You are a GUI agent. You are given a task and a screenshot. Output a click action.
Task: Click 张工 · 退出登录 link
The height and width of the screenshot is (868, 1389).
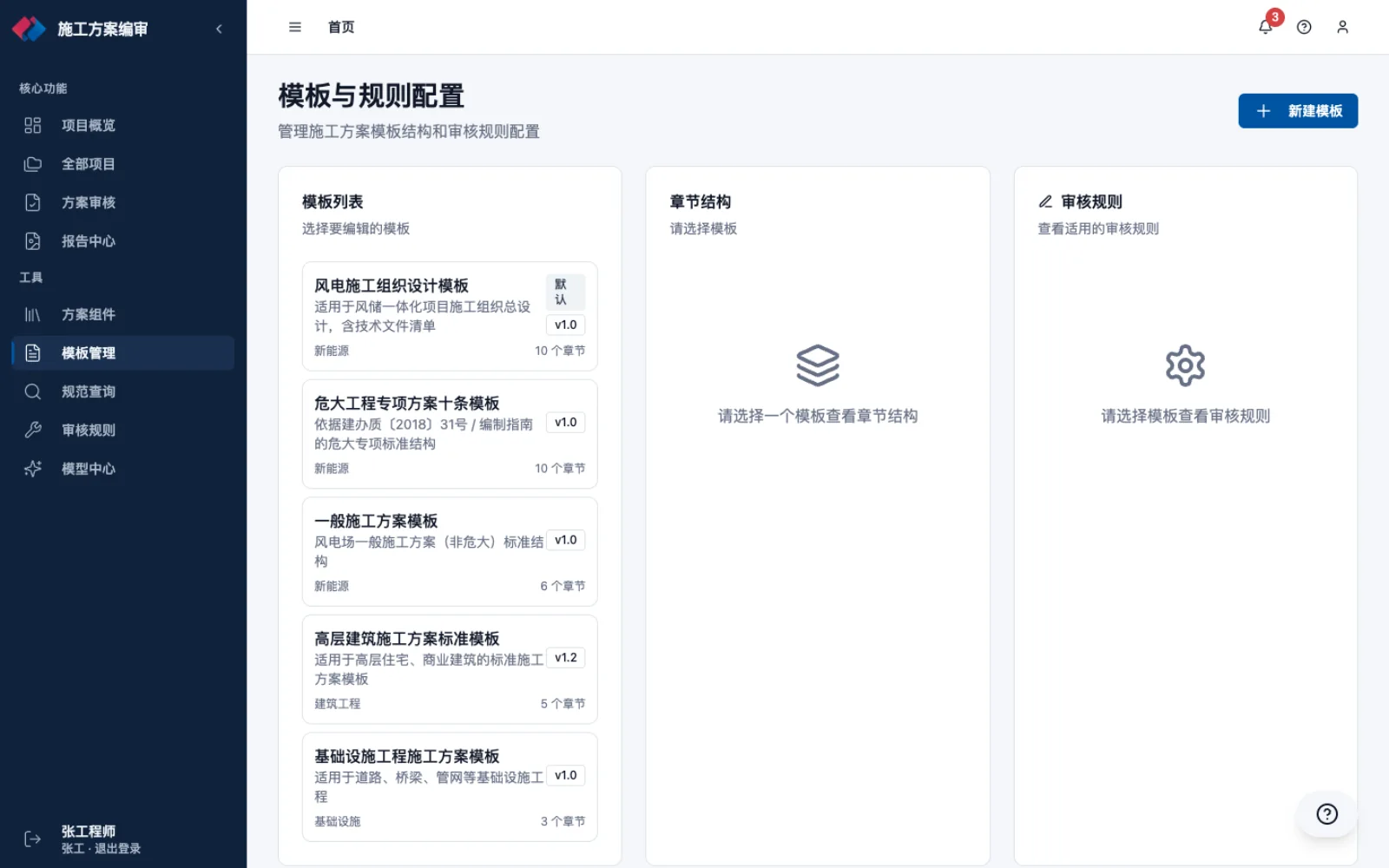tap(101, 848)
